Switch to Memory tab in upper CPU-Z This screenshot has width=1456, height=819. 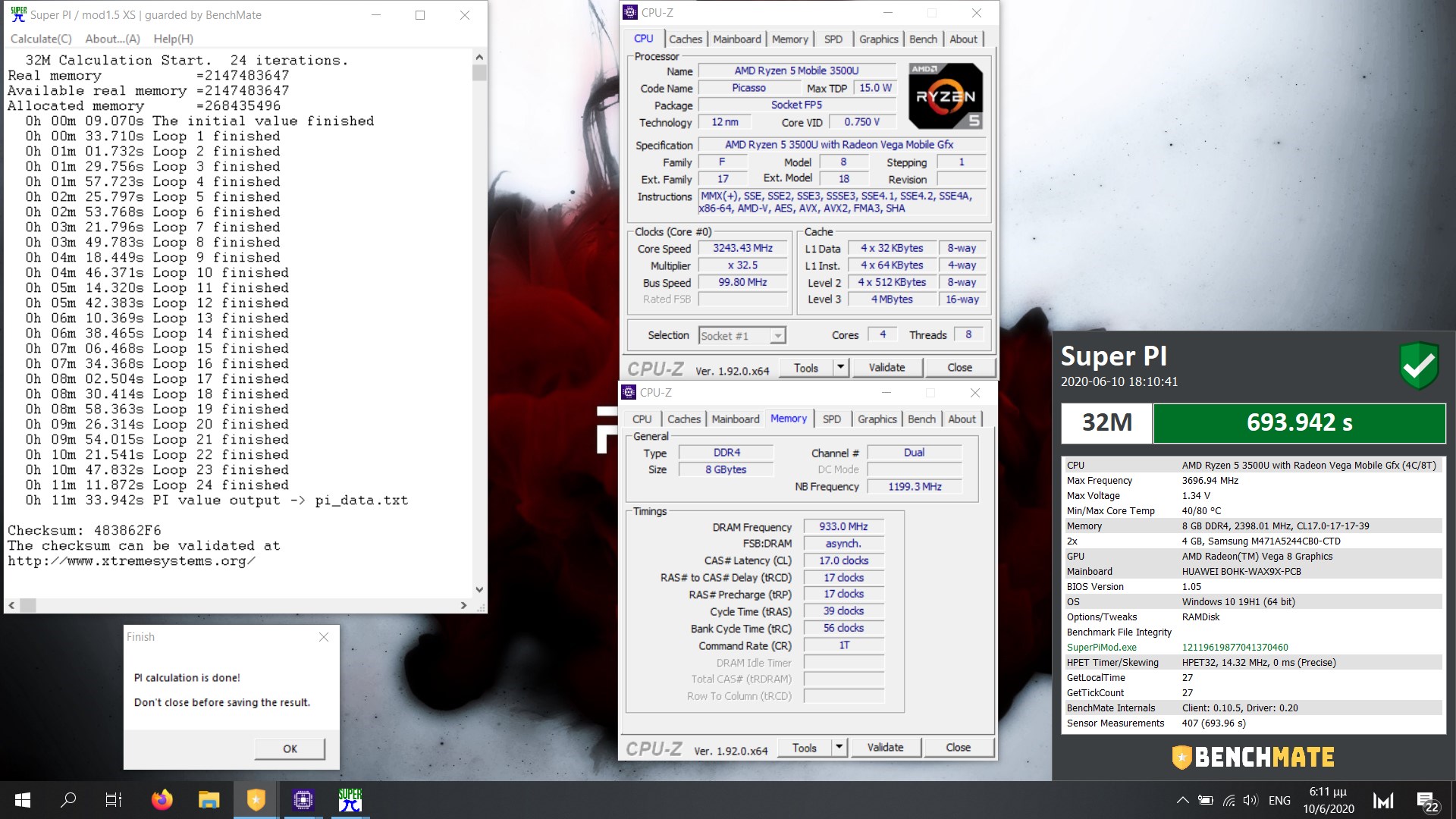click(790, 39)
